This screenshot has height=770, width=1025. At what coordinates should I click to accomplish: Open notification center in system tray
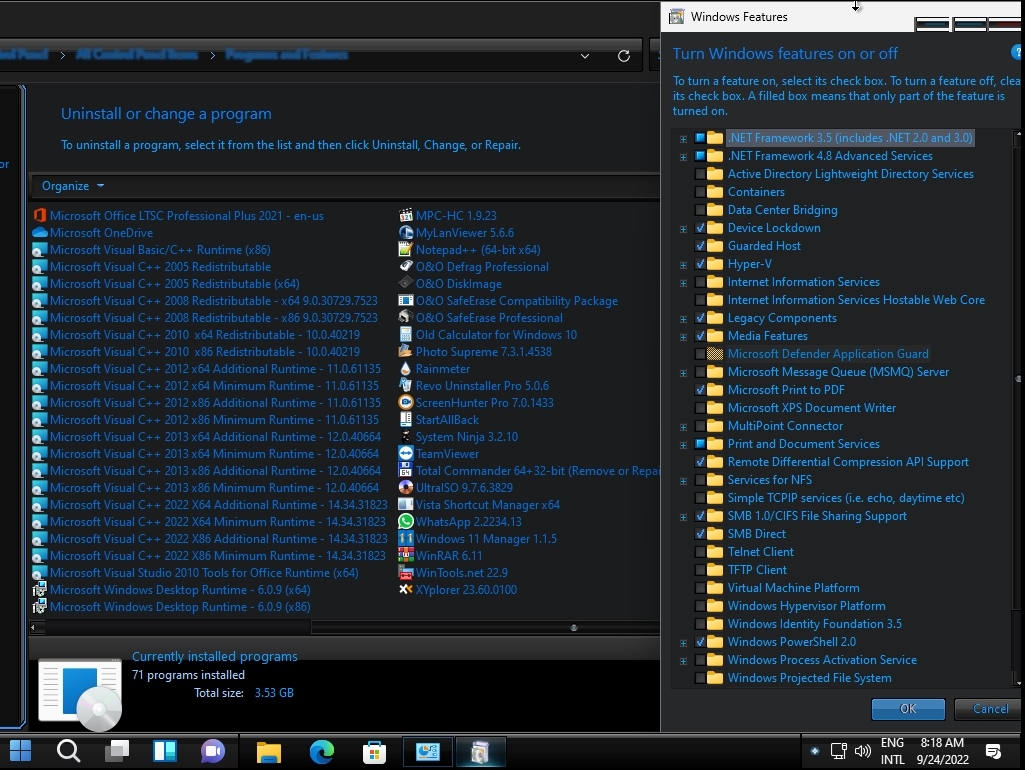(x=993, y=752)
